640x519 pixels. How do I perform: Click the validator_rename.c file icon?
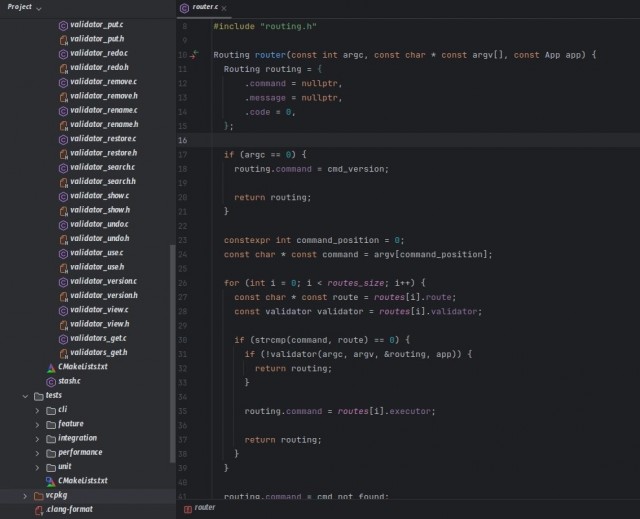pyautogui.click(x=63, y=111)
